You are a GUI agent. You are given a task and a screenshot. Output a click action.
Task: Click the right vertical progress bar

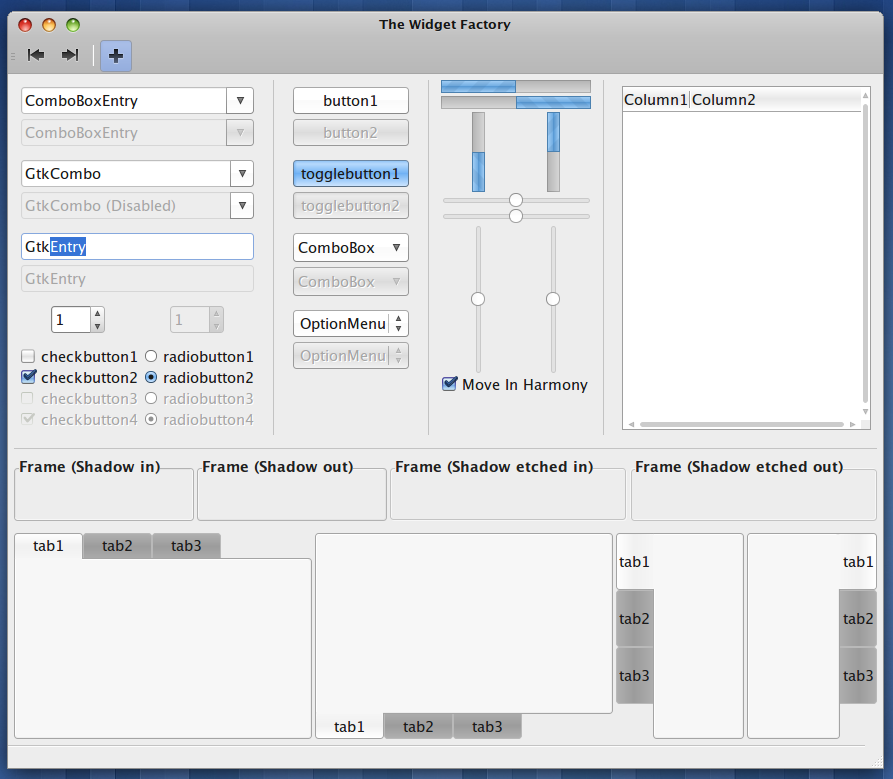(554, 152)
